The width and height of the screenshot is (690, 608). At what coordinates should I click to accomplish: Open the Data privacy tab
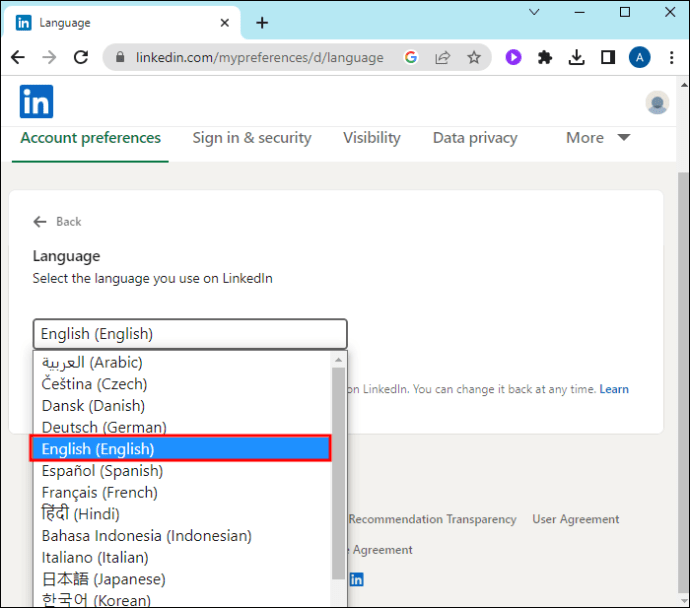coord(475,138)
